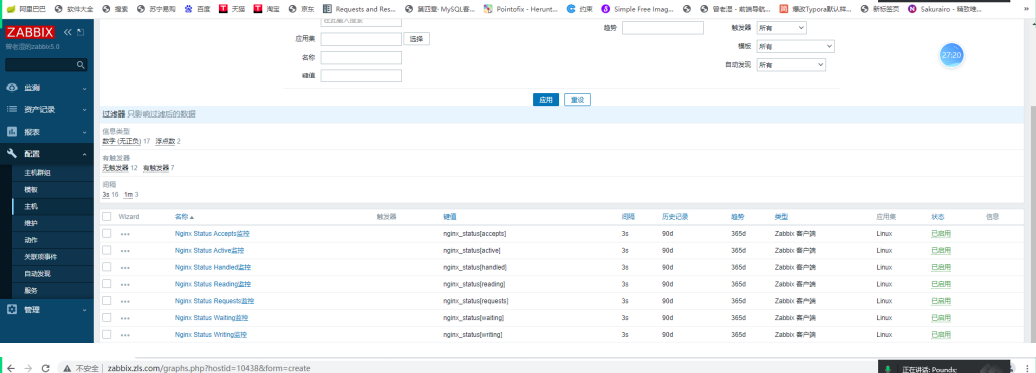1036x373 pixels.
Task: Open the 触发器 filter dropdown
Action: coord(782,28)
